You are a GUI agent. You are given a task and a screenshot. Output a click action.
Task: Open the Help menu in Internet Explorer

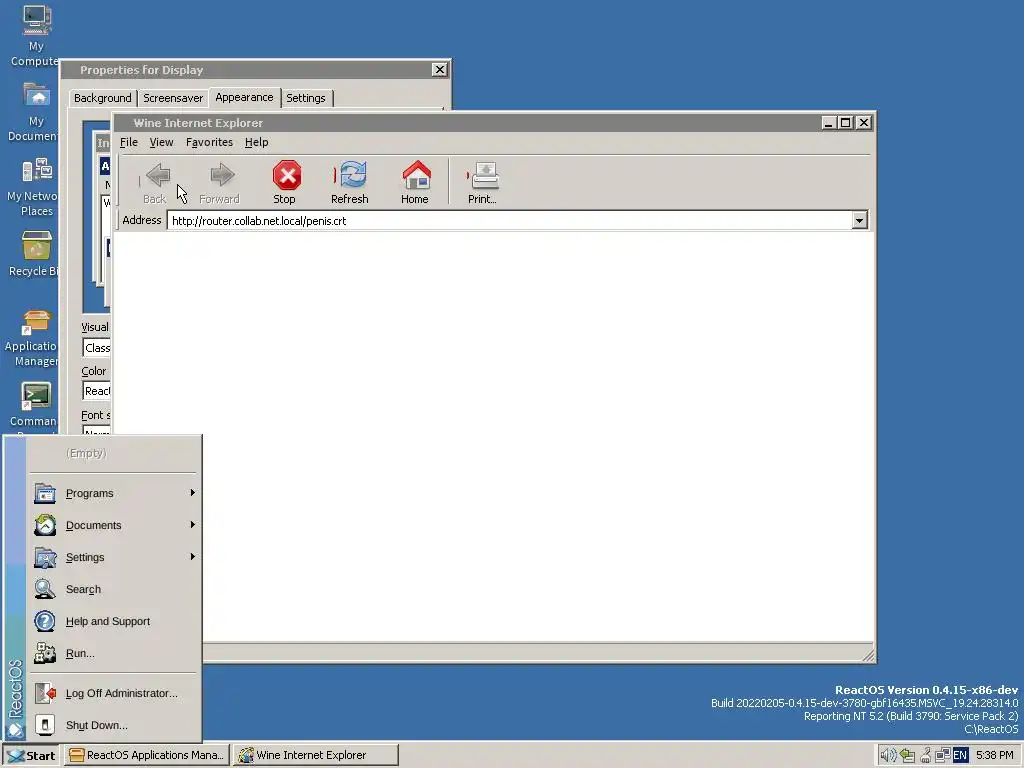pyautogui.click(x=257, y=142)
